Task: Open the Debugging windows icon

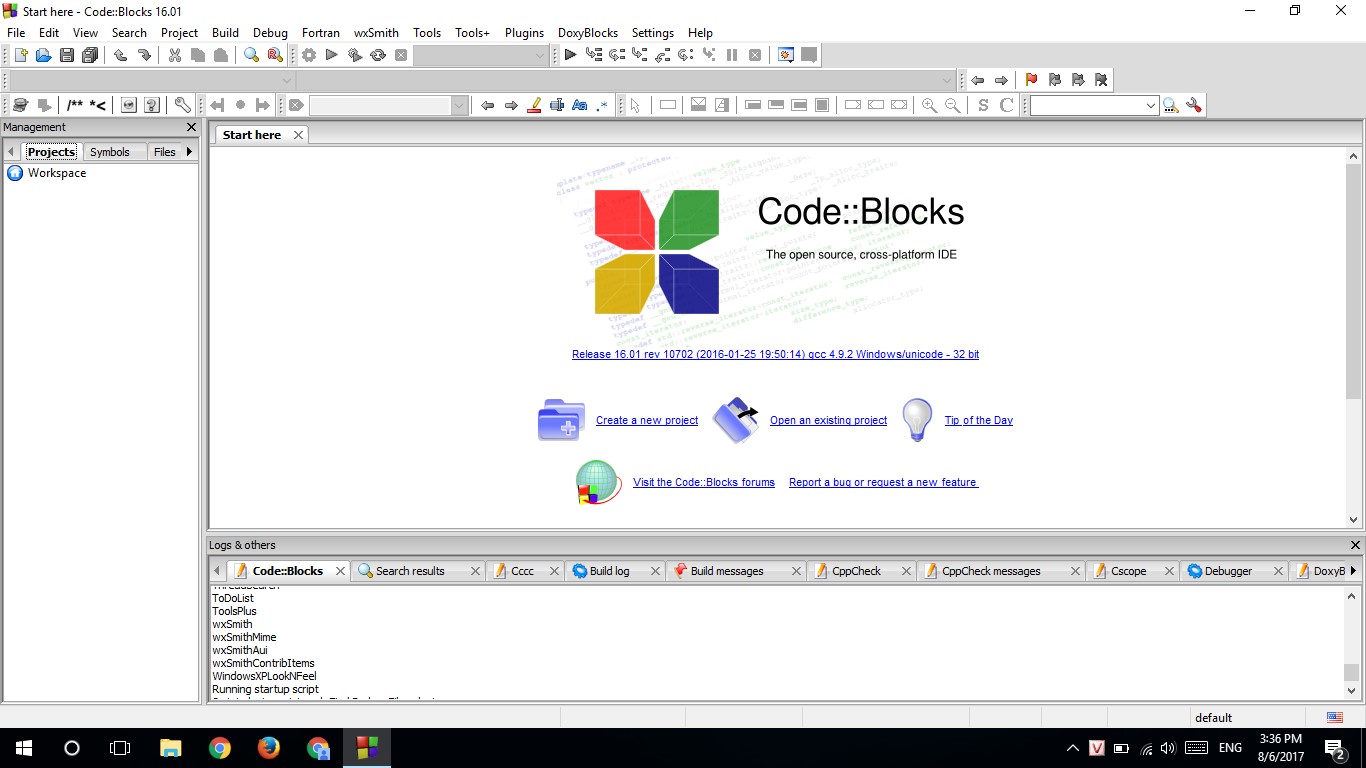Action: (786, 55)
